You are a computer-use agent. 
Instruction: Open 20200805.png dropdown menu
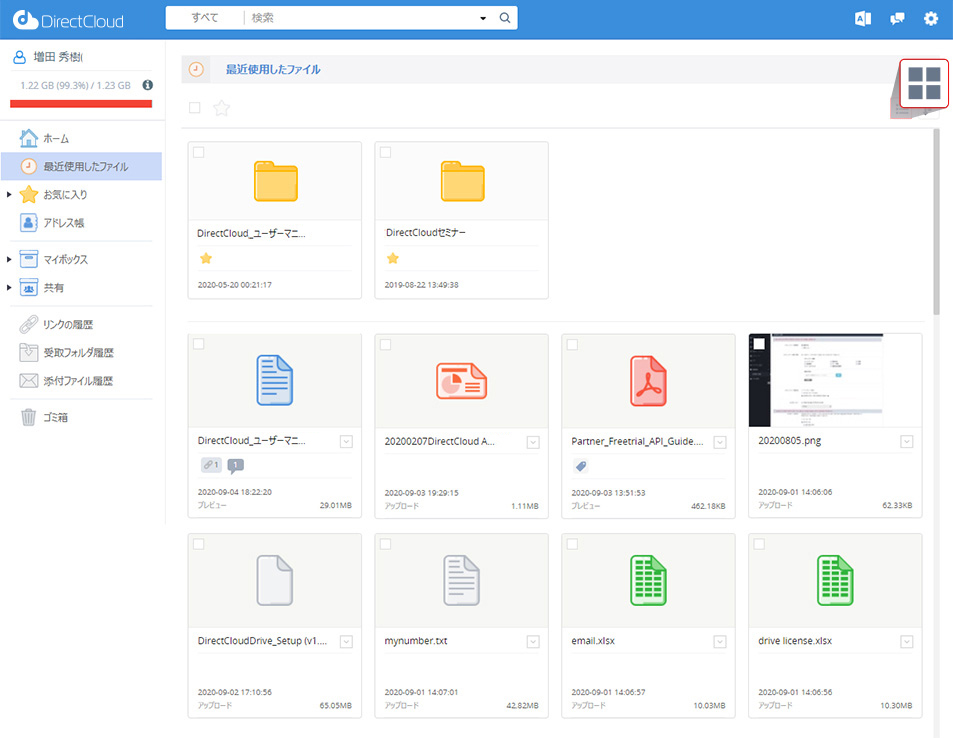point(907,441)
